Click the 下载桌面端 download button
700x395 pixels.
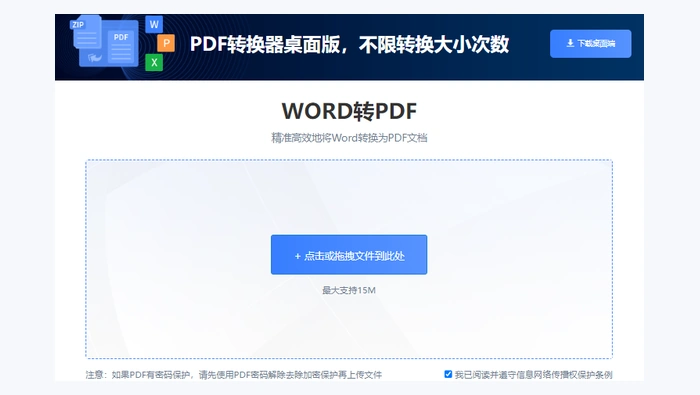(590, 44)
